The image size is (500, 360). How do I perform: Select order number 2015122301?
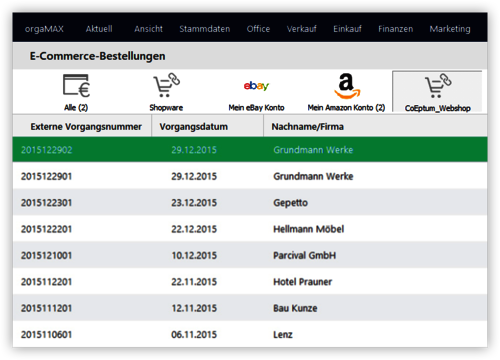point(46,203)
